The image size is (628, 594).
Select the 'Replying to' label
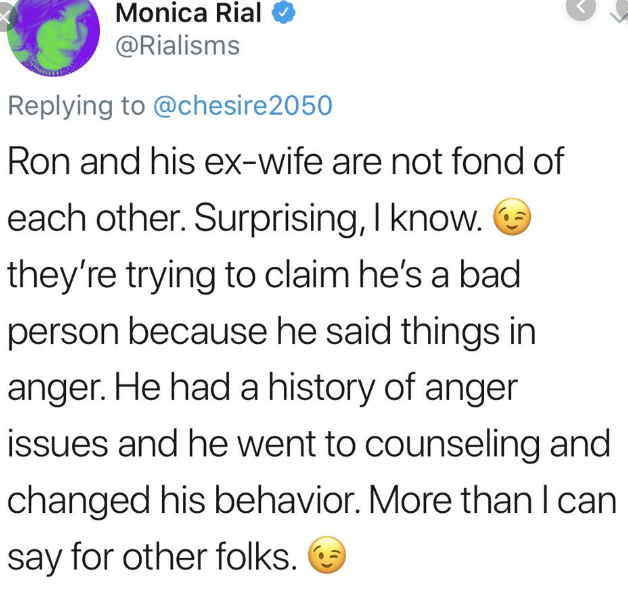click(76, 106)
